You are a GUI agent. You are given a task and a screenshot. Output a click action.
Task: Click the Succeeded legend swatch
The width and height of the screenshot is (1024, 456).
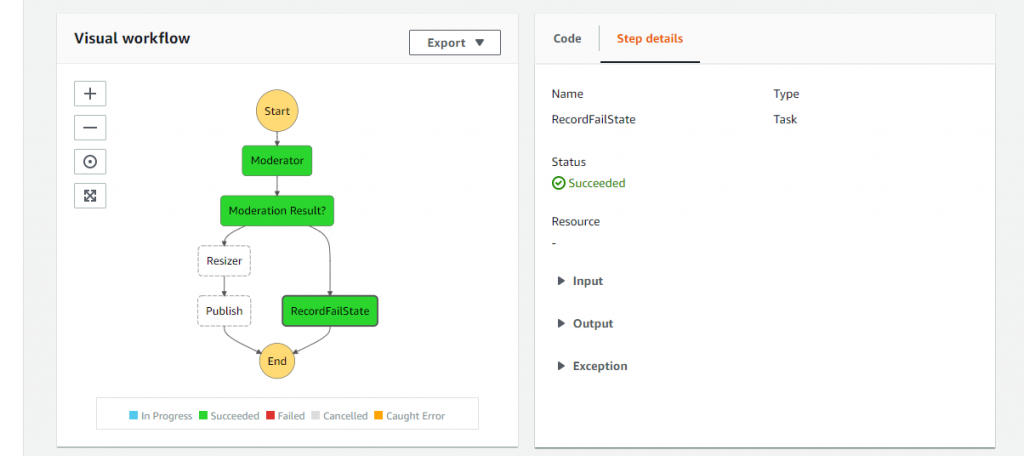[x=203, y=415]
